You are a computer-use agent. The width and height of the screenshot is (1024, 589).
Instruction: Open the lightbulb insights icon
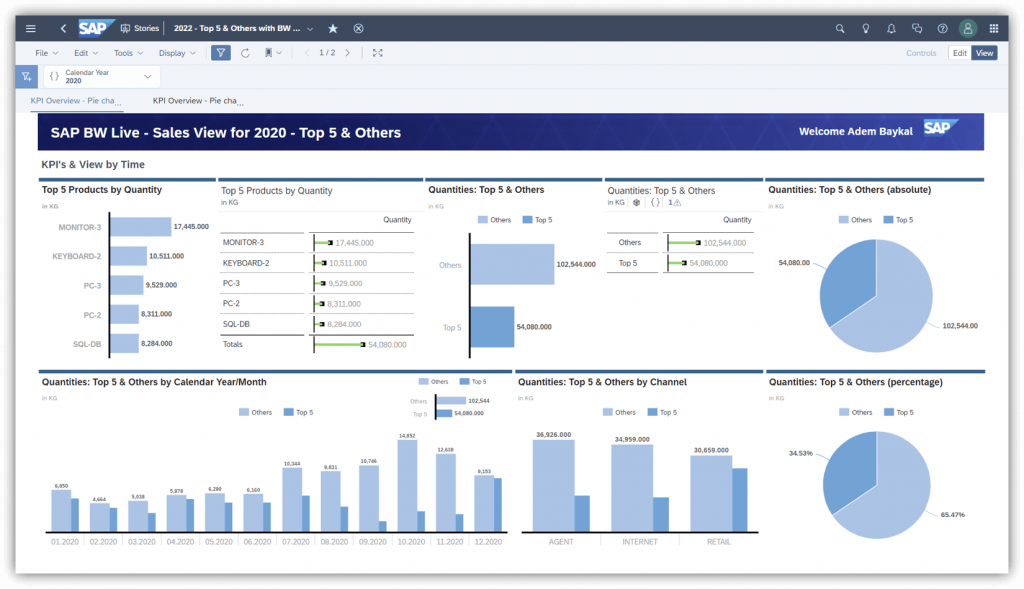[x=865, y=29]
